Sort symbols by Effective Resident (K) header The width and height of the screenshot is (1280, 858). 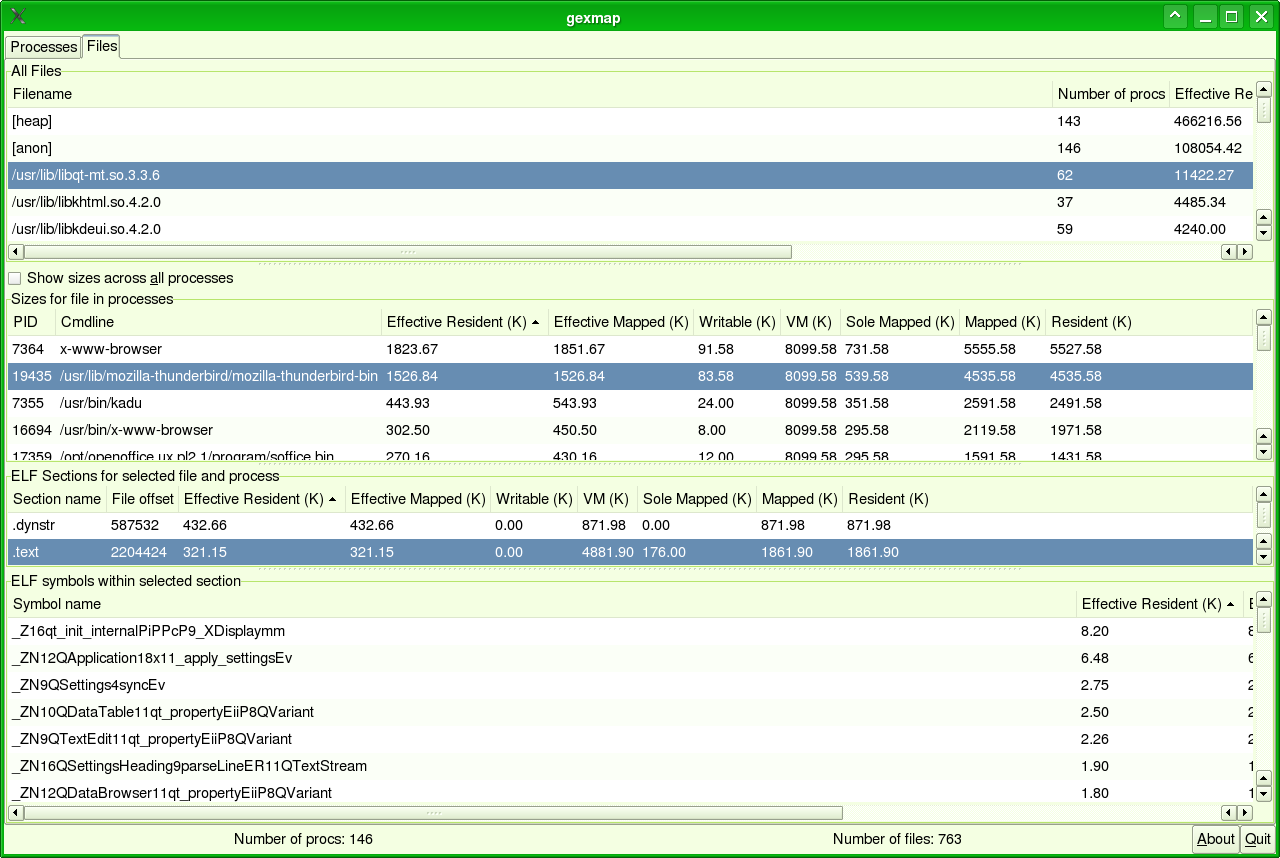(x=1158, y=604)
